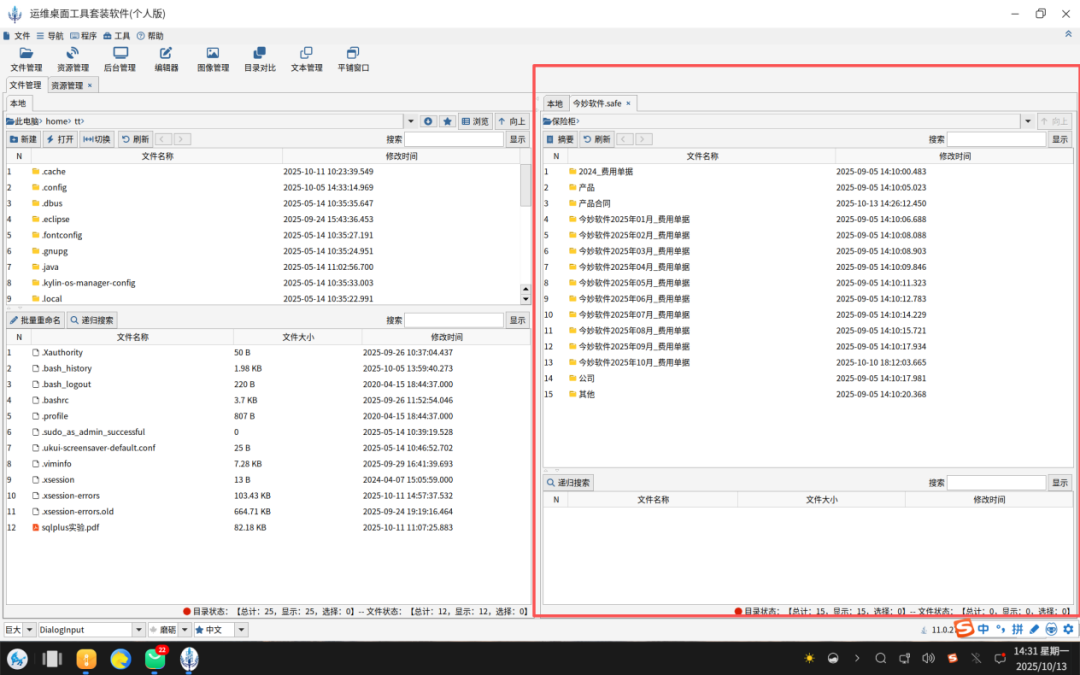The height and width of the screenshot is (675, 1080).
Task: Click the 打开 button
Action: [x=60, y=139]
